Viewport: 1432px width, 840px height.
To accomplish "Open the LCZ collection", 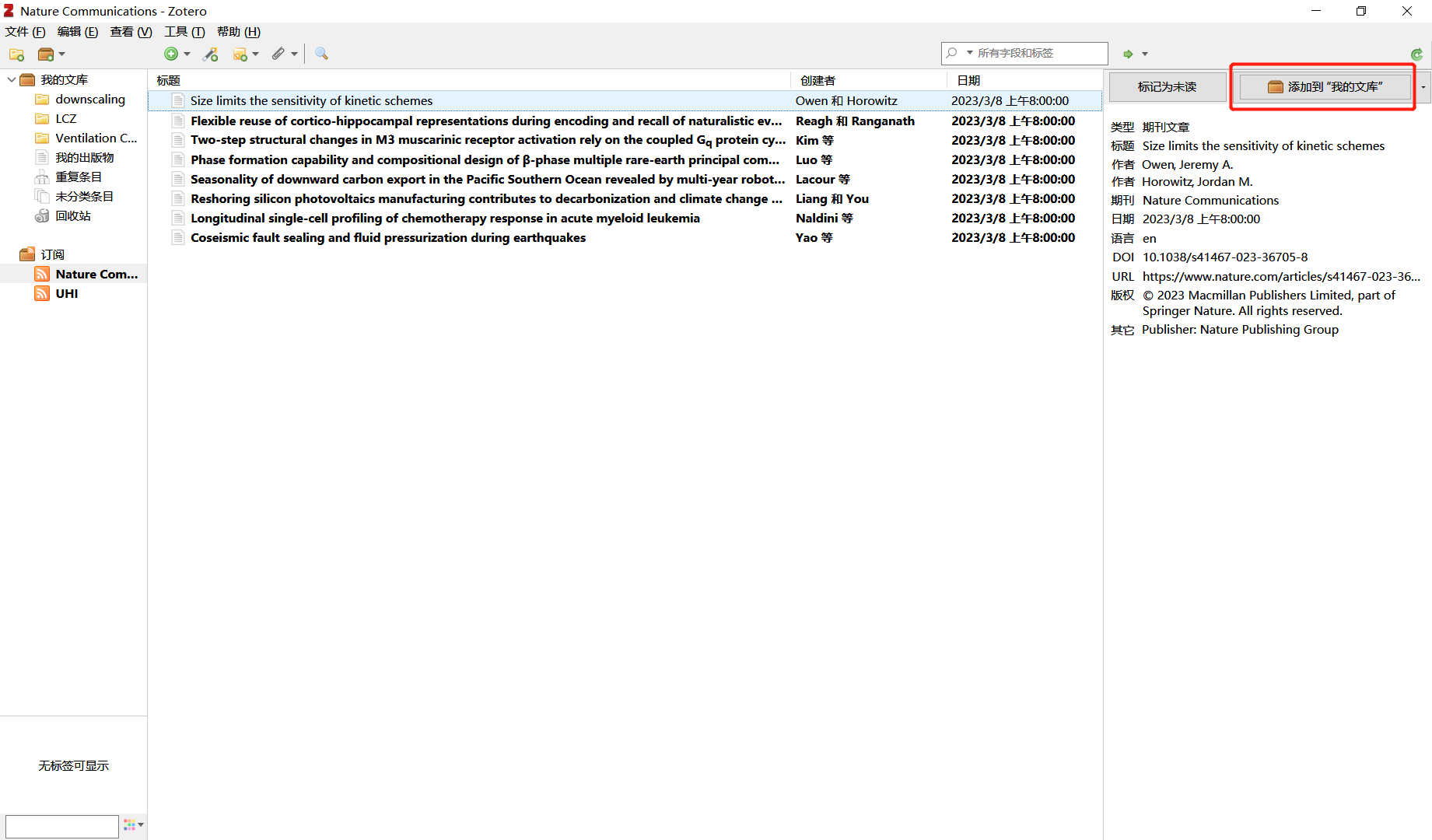I will 66,119.
